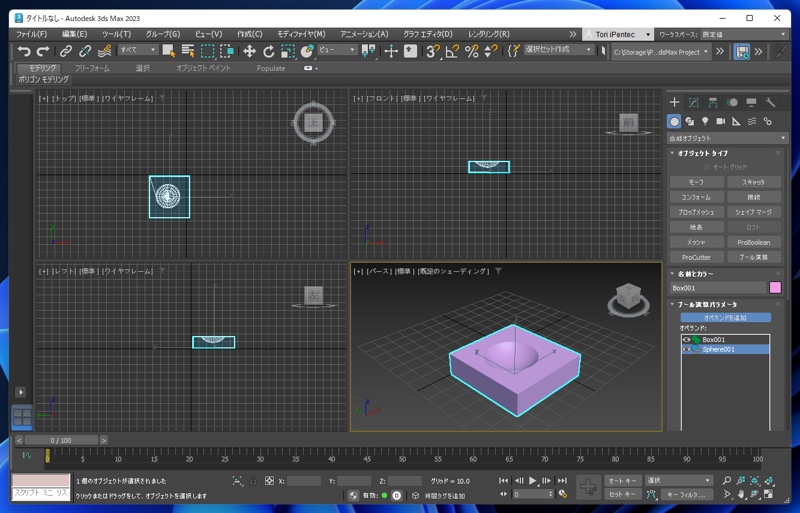The width and height of the screenshot is (800, 513).
Task: Select the Helpers category icon
Action: (x=736, y=121)
